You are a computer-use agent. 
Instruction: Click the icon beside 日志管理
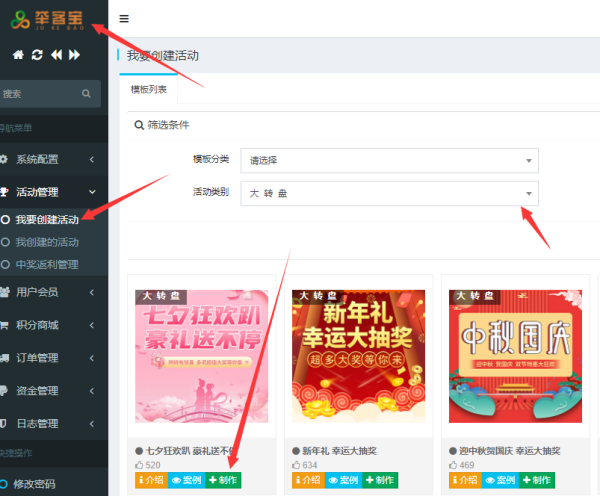pos(3,423)
